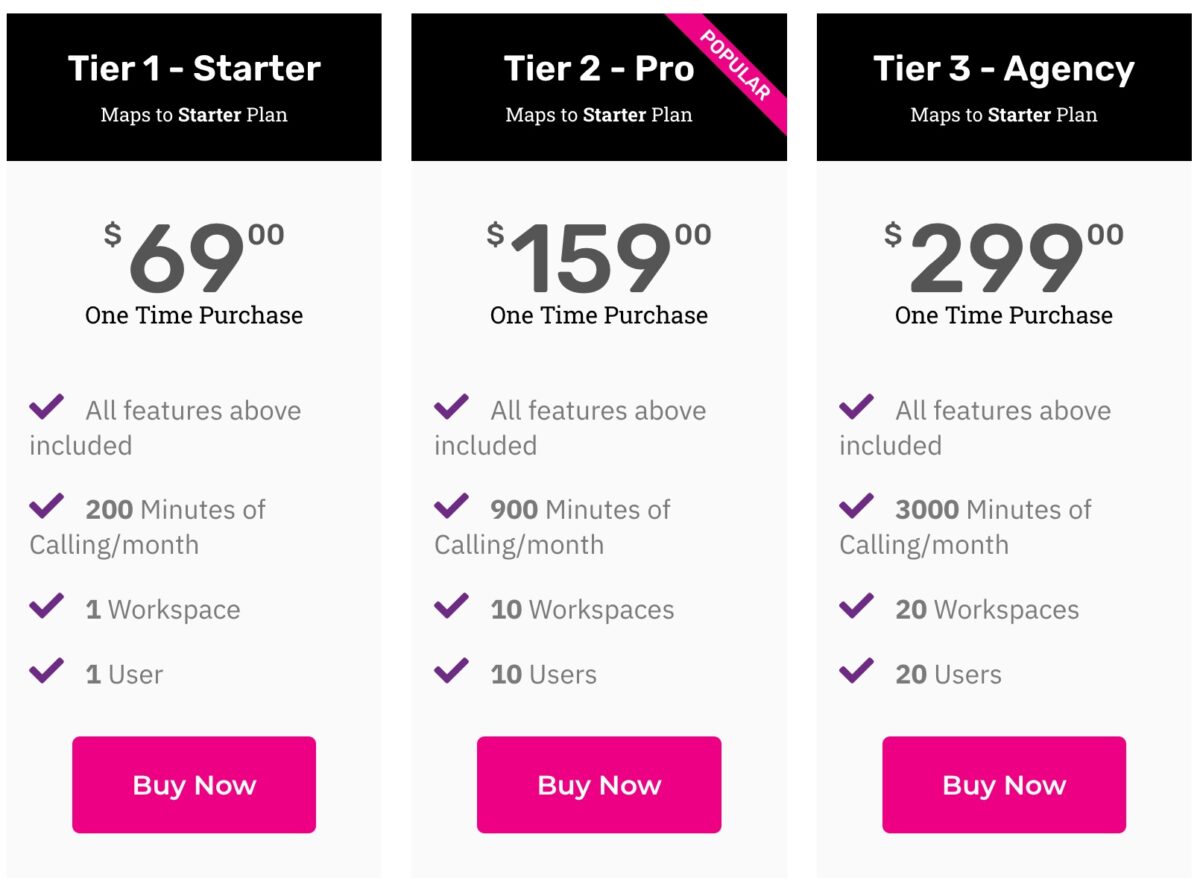Click checkmark next to 20 Workspaces

(x=857, y=606)
